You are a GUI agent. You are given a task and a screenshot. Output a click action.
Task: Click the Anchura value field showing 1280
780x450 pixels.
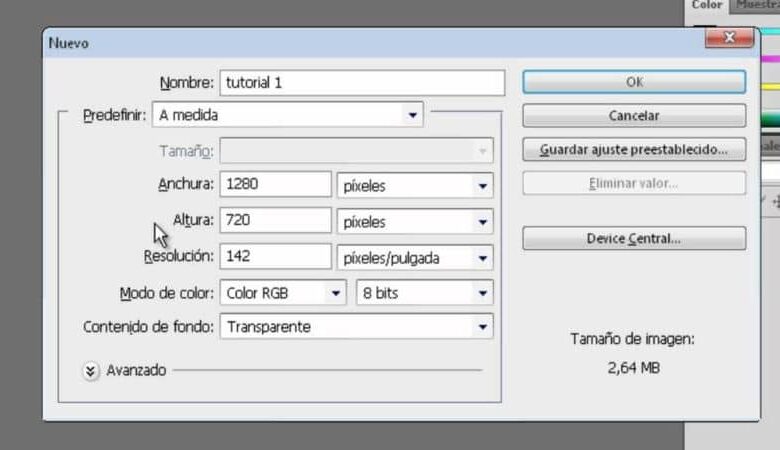275,184
